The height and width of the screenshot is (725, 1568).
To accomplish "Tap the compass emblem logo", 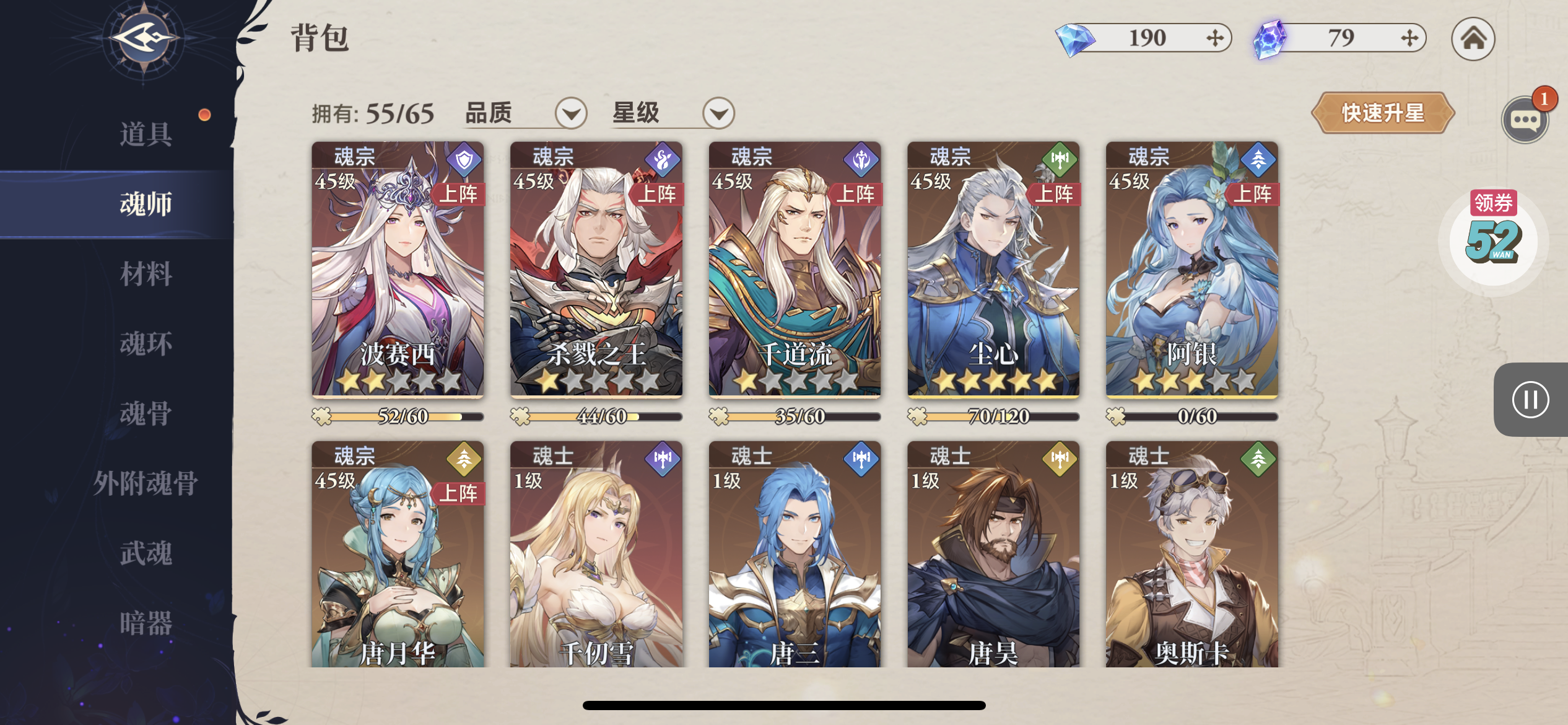I will [x=144, y=38].
